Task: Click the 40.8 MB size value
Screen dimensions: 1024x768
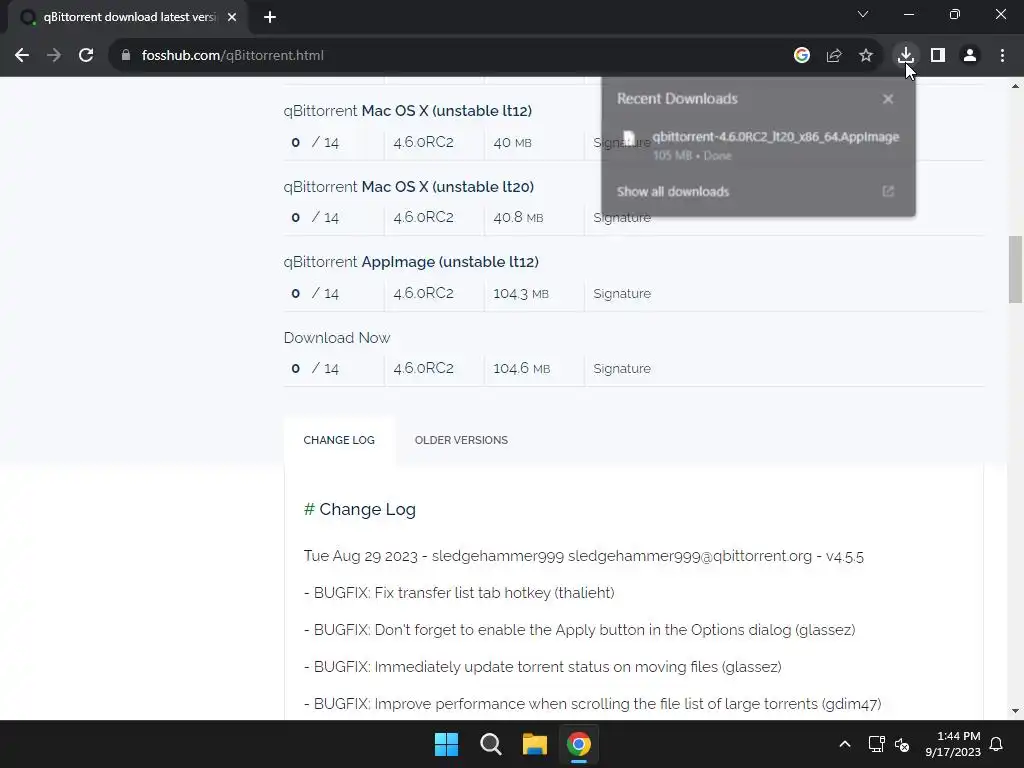Action: click(518, 218)
